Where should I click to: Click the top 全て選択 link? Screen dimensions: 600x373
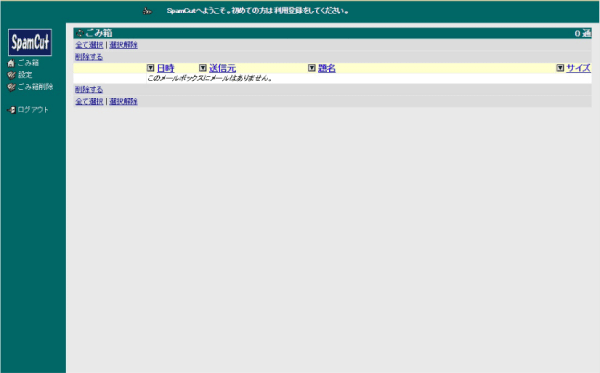89,45
